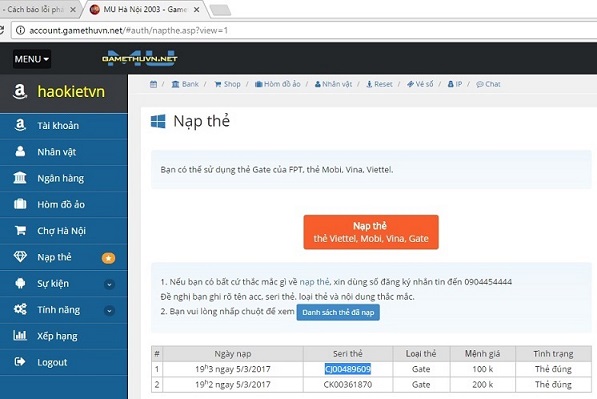Open a new browser tab

point(221,10)
